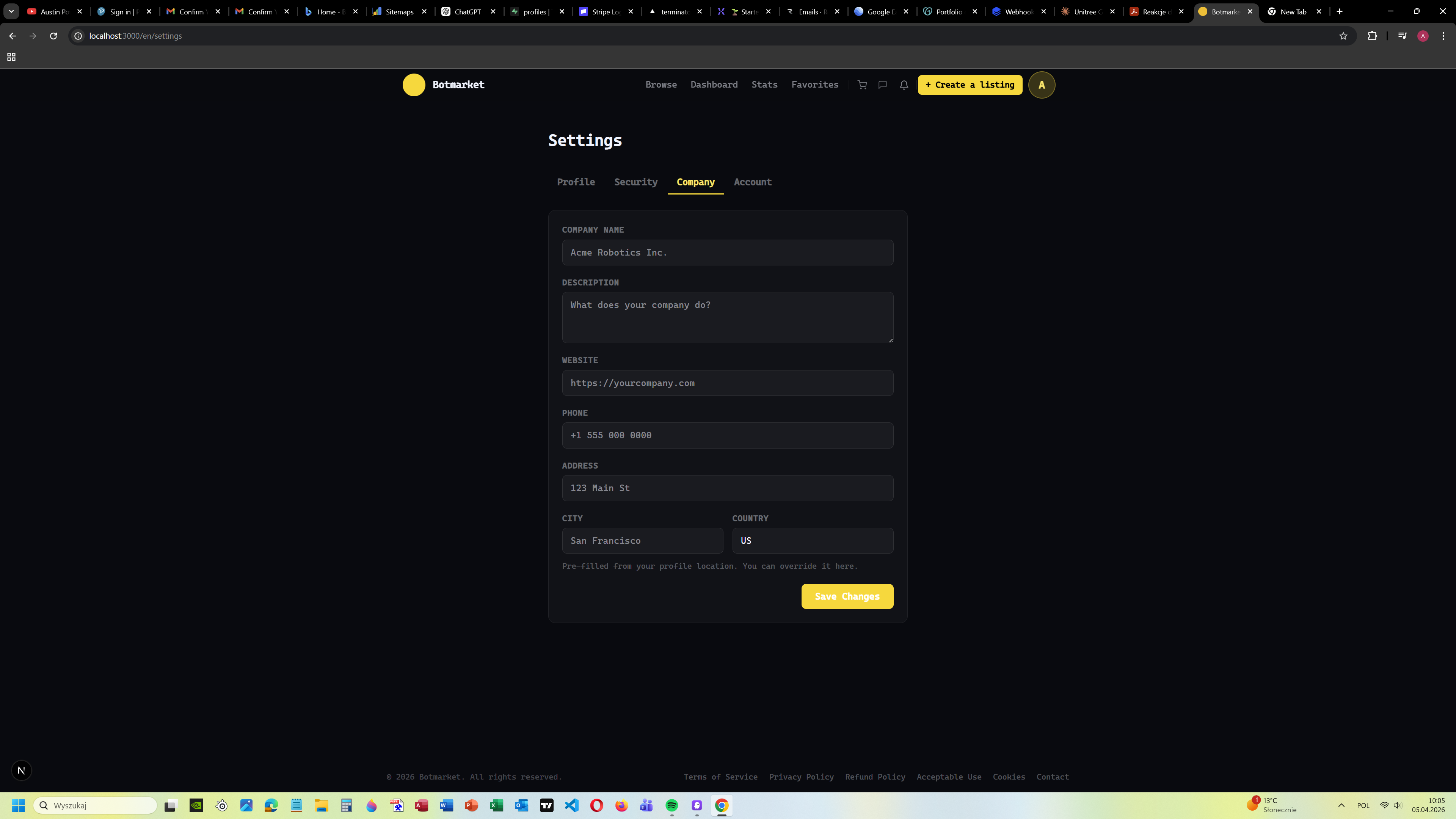Open the messages chat icon
This screenshot has height=819, width=1456.
pyautogui.click(x=882, y=85)
